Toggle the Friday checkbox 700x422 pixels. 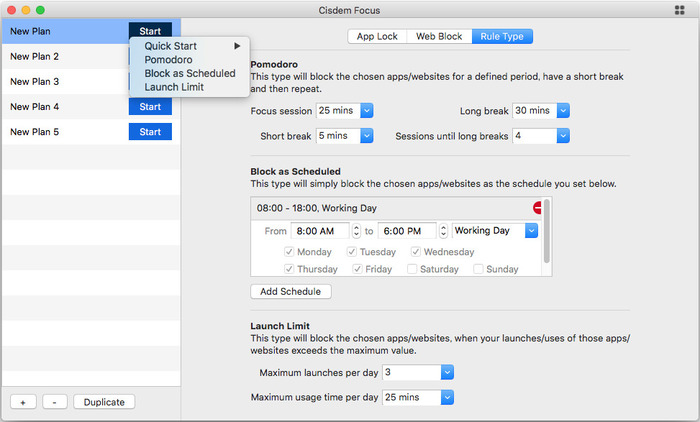357,269
